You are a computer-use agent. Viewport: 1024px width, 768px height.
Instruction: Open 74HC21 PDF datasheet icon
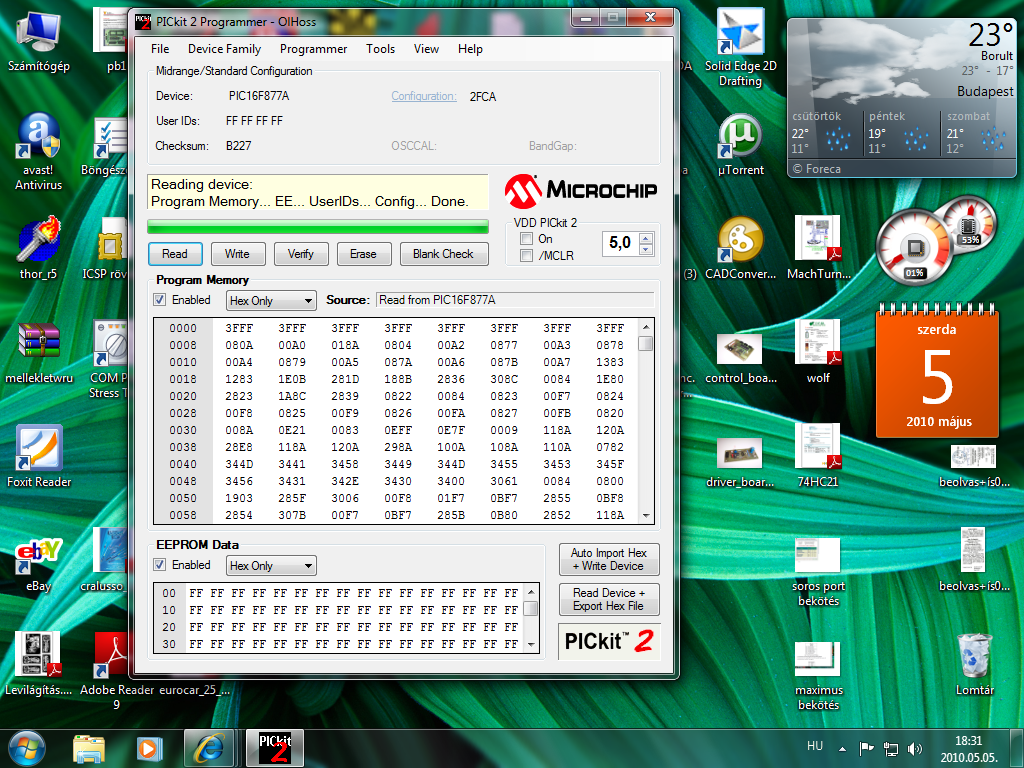818,456
